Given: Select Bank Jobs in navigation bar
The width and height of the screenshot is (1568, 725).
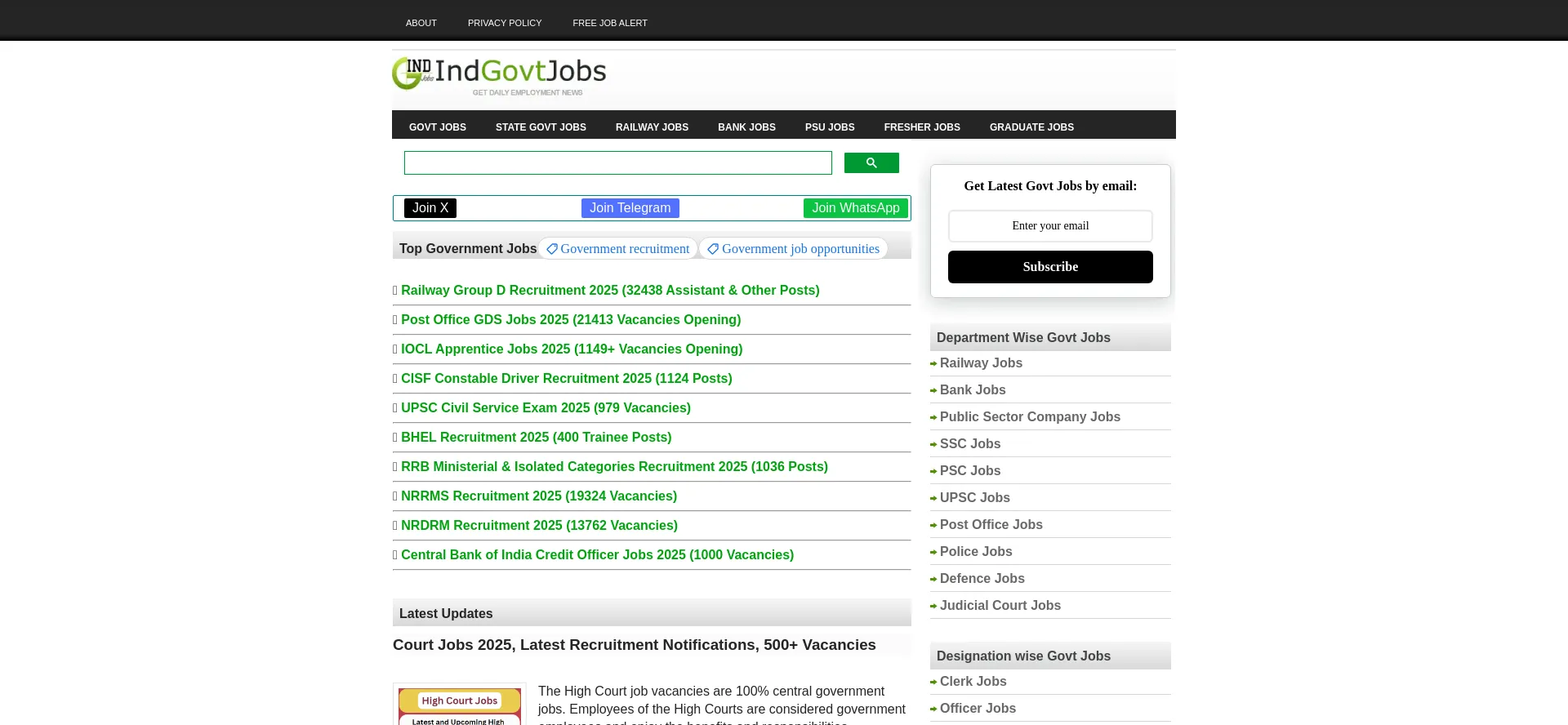Looking at the screenshot, I should (x=746, y=127).
